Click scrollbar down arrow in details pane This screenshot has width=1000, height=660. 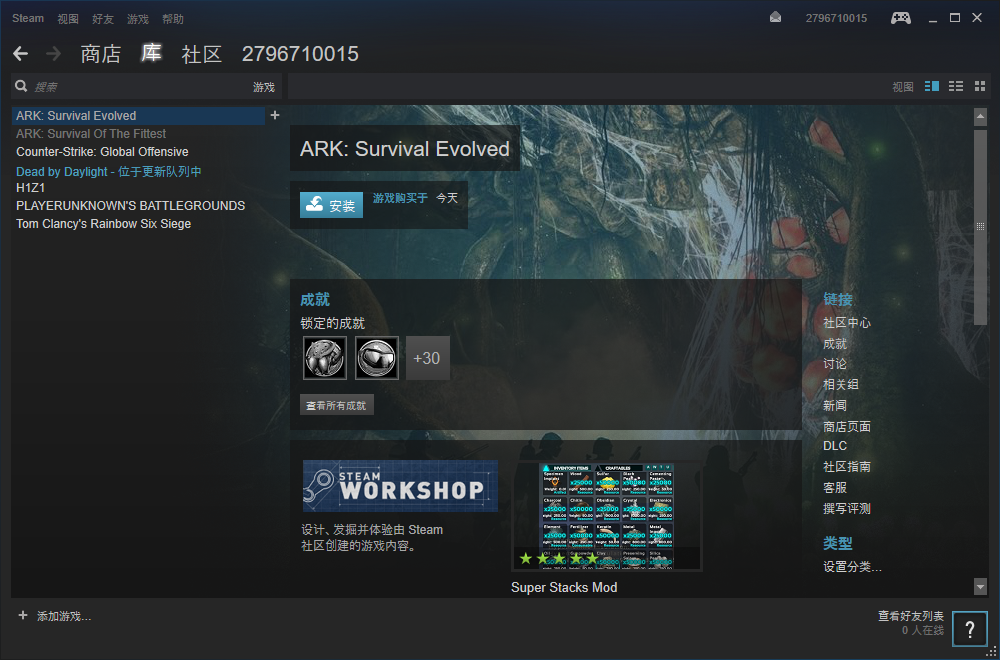click(980, 587)
